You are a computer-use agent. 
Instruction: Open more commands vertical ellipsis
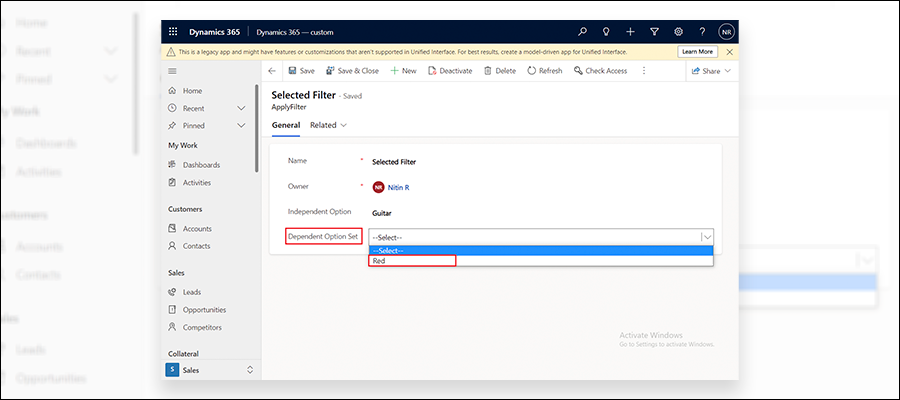[643, 71]
